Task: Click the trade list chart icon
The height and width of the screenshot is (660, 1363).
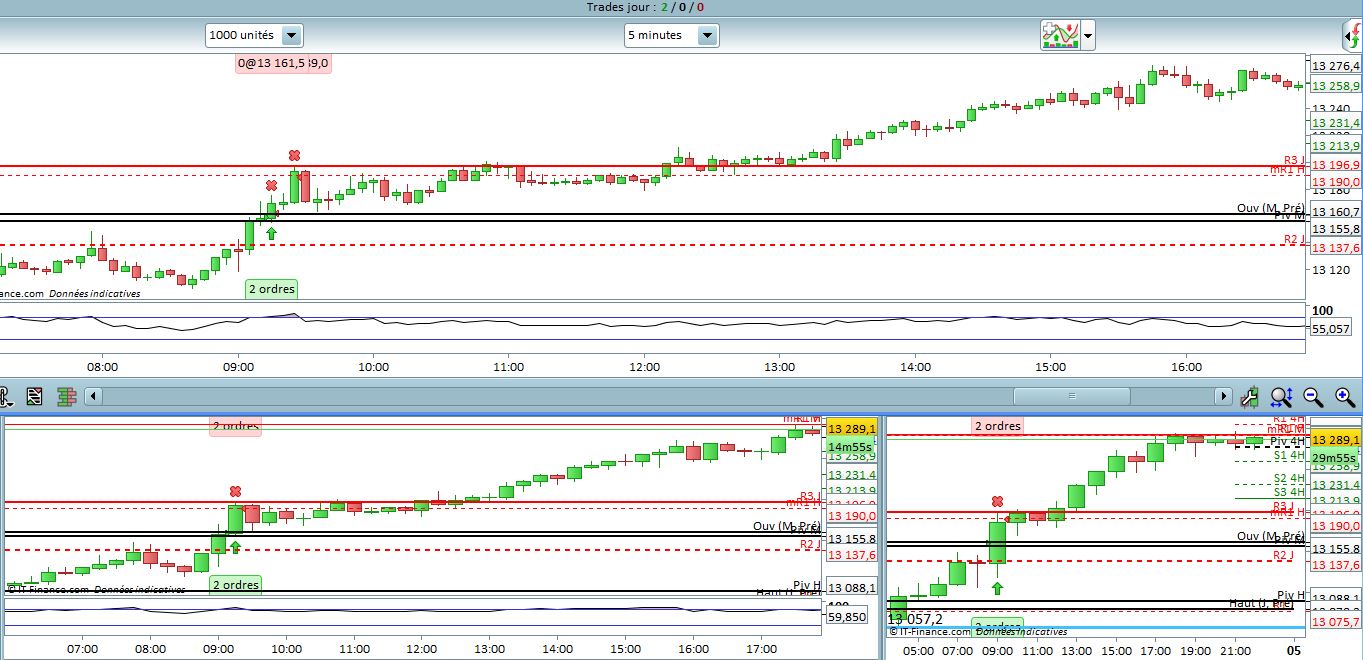Action: pos(35,396)
